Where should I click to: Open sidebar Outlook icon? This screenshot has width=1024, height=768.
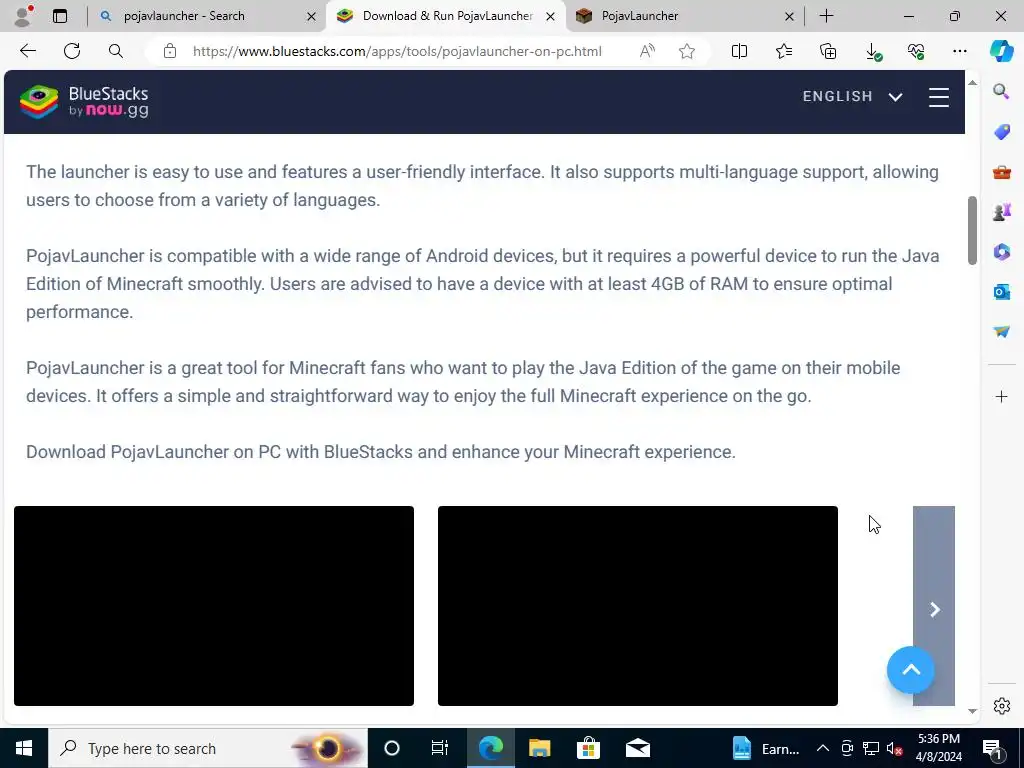(x=1001, y=292)
